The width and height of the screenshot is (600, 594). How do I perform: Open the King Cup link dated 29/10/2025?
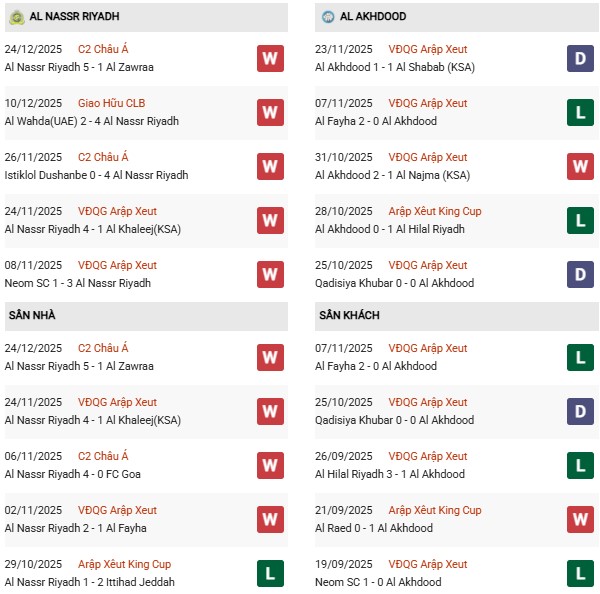coord(125,564)
